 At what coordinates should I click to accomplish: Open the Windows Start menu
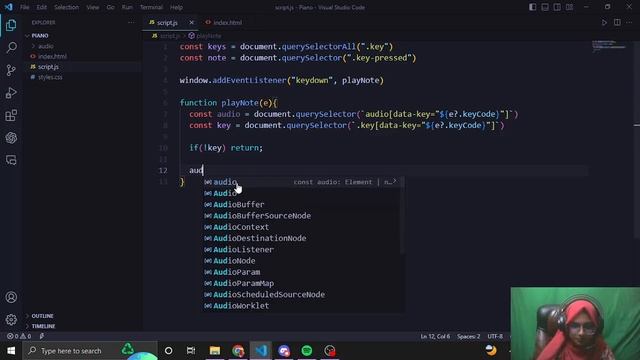click(x=11, y=351)
